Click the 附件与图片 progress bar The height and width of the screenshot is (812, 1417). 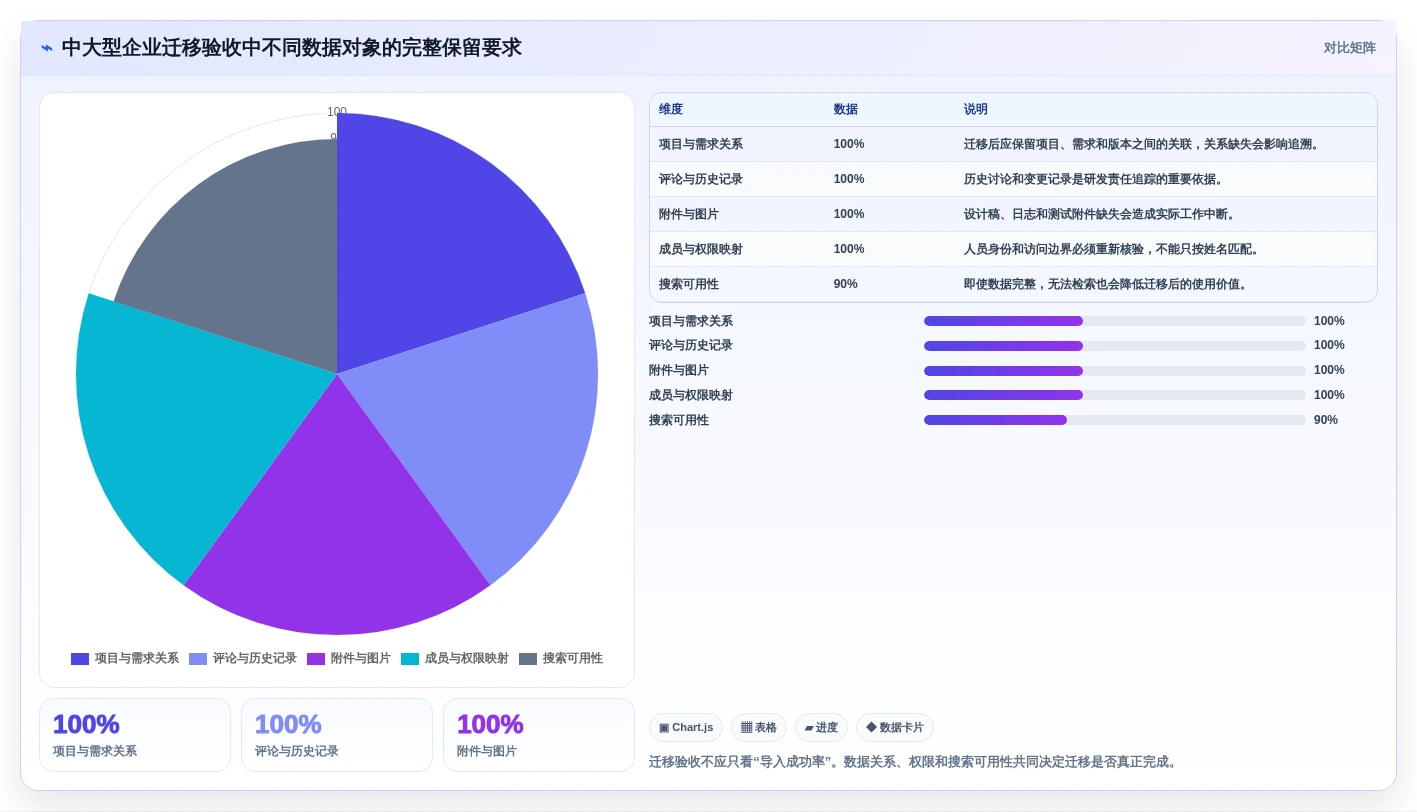pyautogui.click(x=1115, y=371)
